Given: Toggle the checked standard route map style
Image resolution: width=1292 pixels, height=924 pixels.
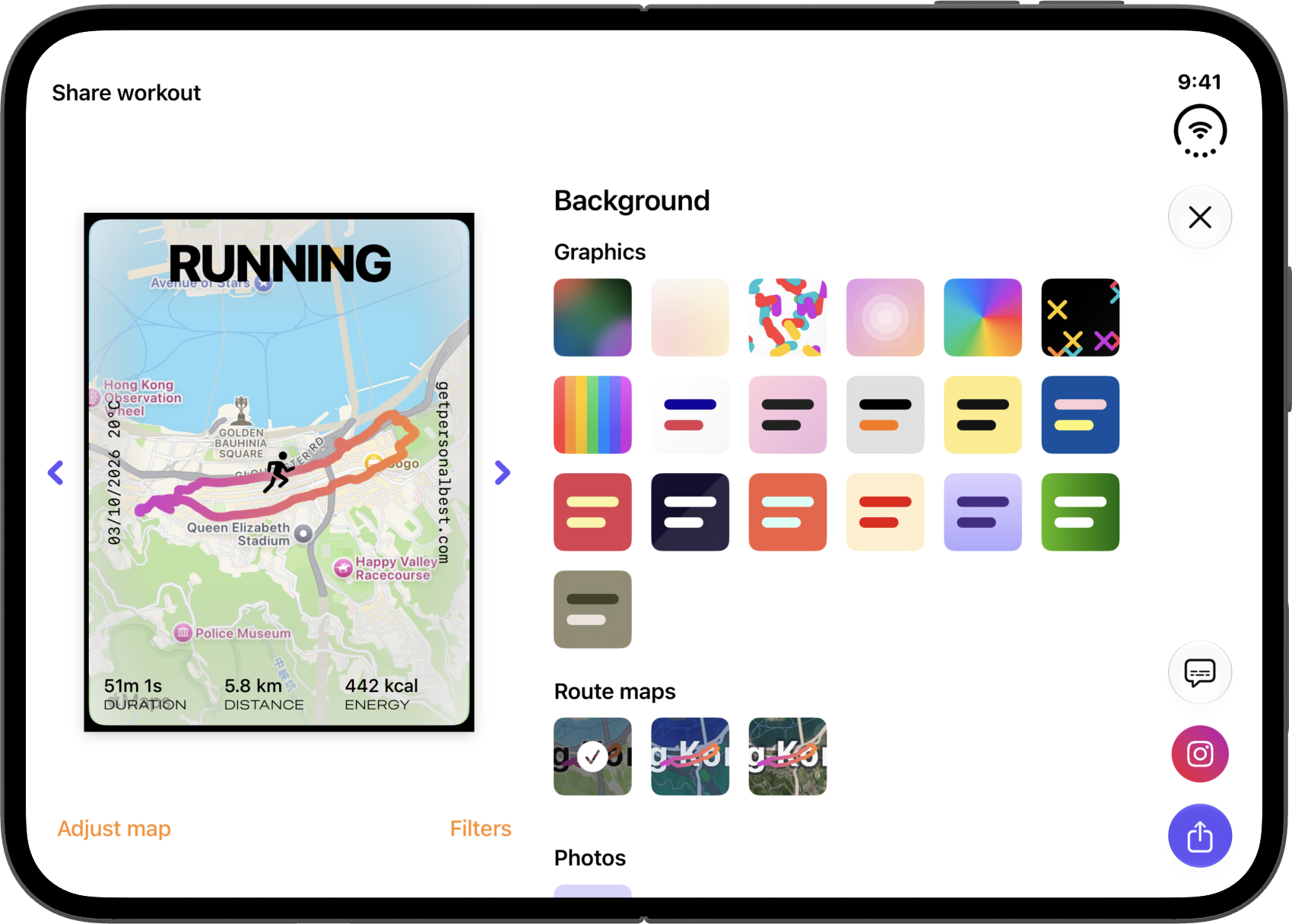Looking at the screenshot, I should tap(592, 757).
